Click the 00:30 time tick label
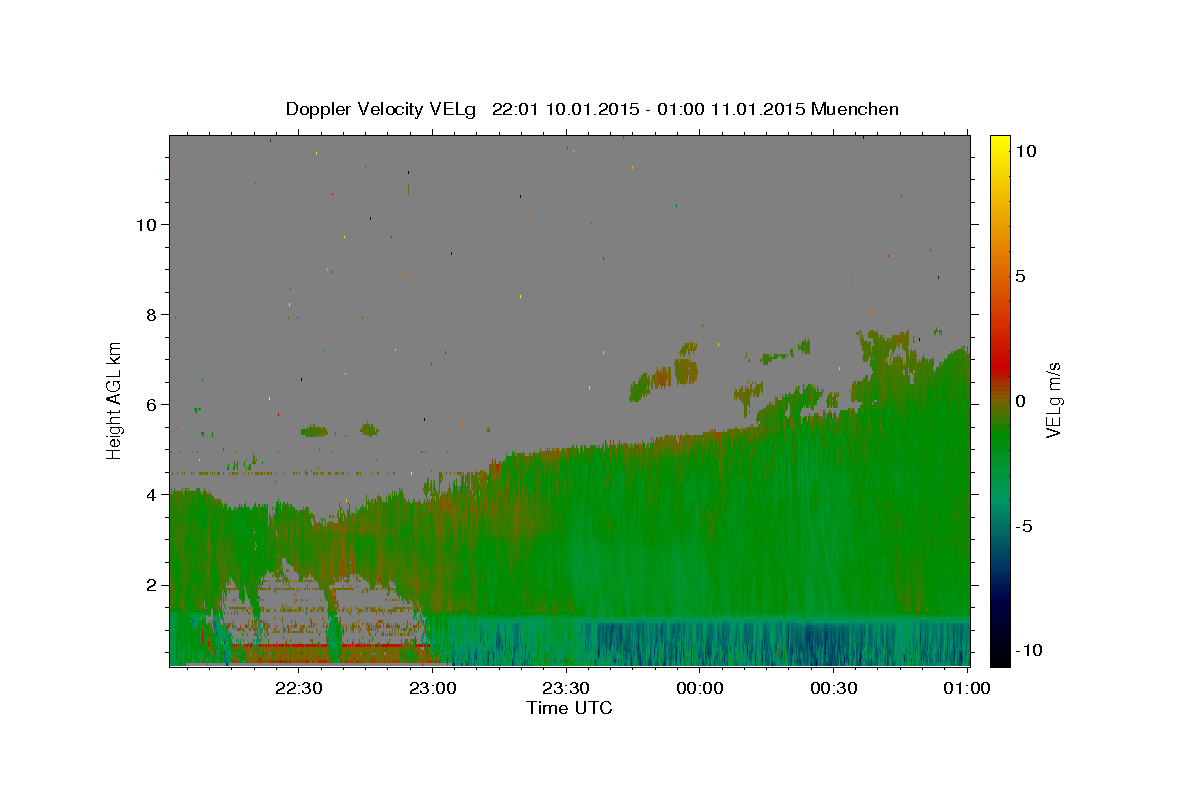1200x800 pixels. (833, 688)
